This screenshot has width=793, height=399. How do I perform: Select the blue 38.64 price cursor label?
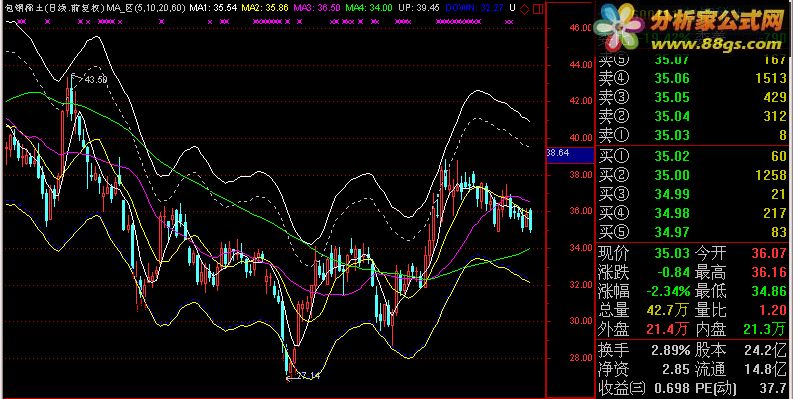[x=570, y=153]
